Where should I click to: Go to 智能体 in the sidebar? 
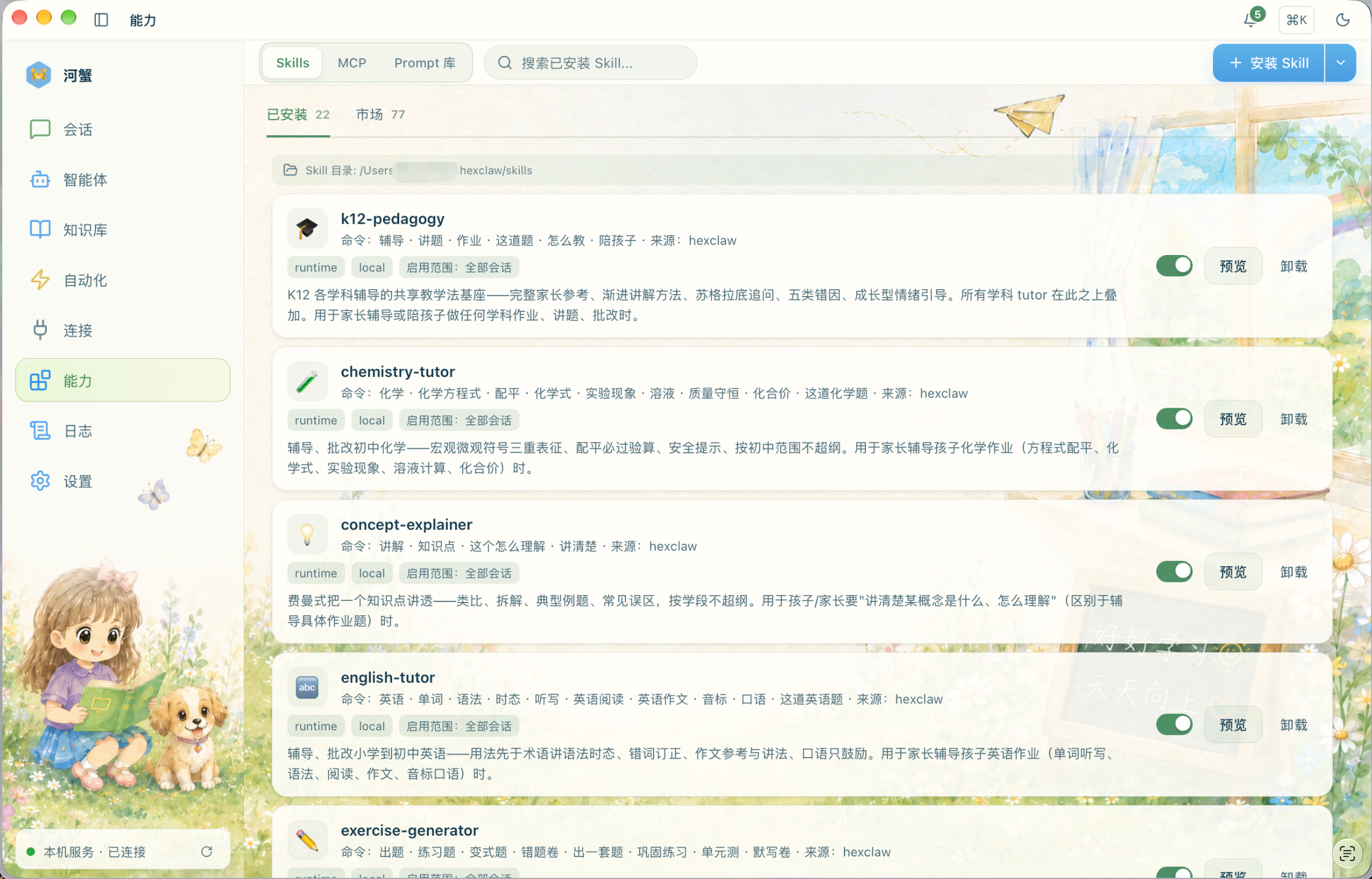coord(123,180)
